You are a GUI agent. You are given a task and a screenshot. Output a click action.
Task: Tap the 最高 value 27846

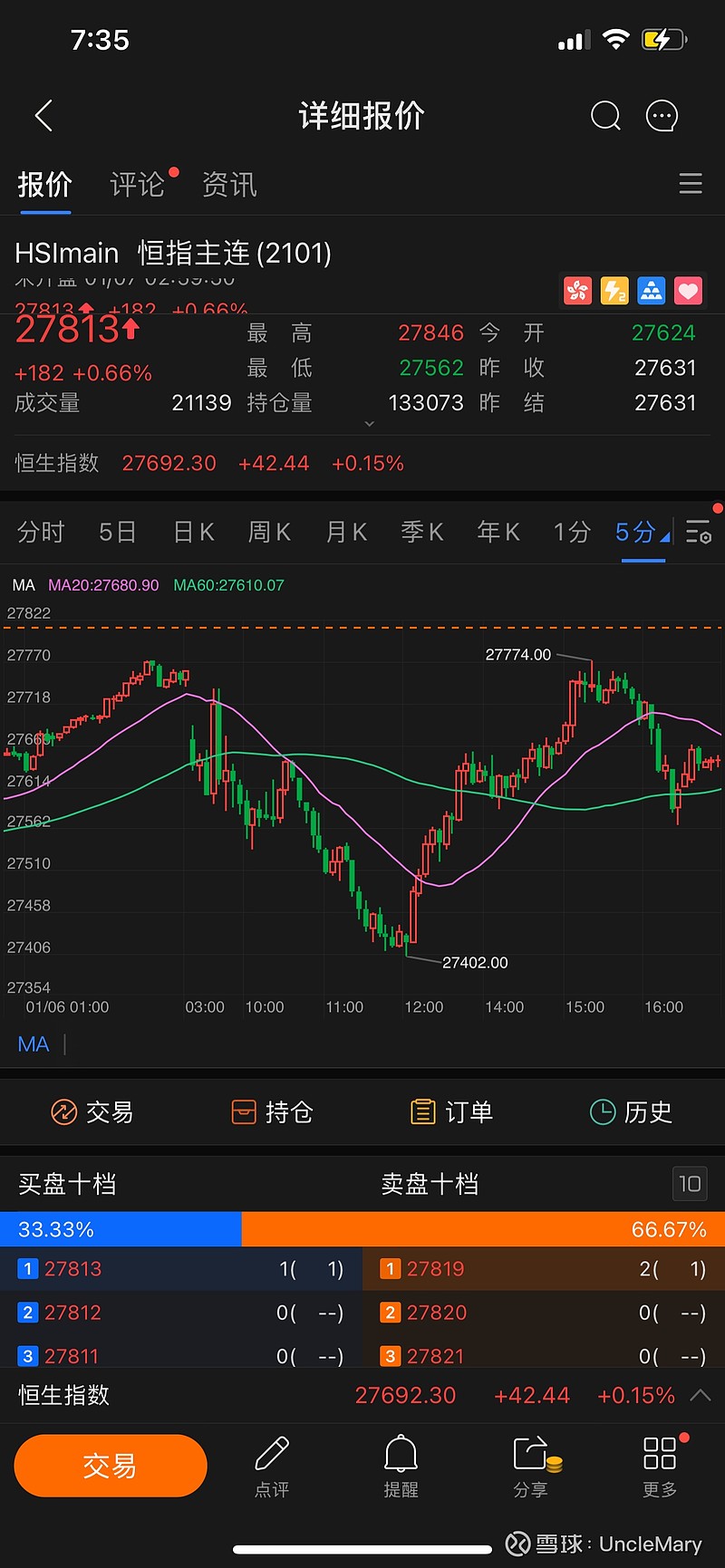click(x=431, y=333)
